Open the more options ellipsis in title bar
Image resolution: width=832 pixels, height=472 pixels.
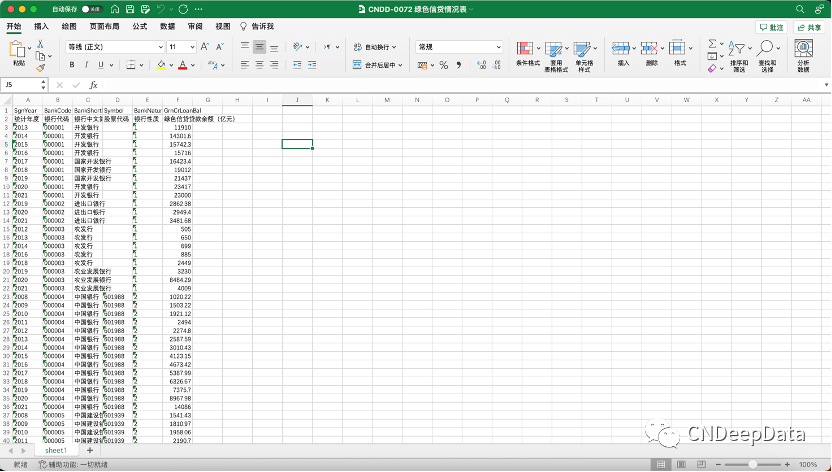pyautogui.click(x=198, y=9)
